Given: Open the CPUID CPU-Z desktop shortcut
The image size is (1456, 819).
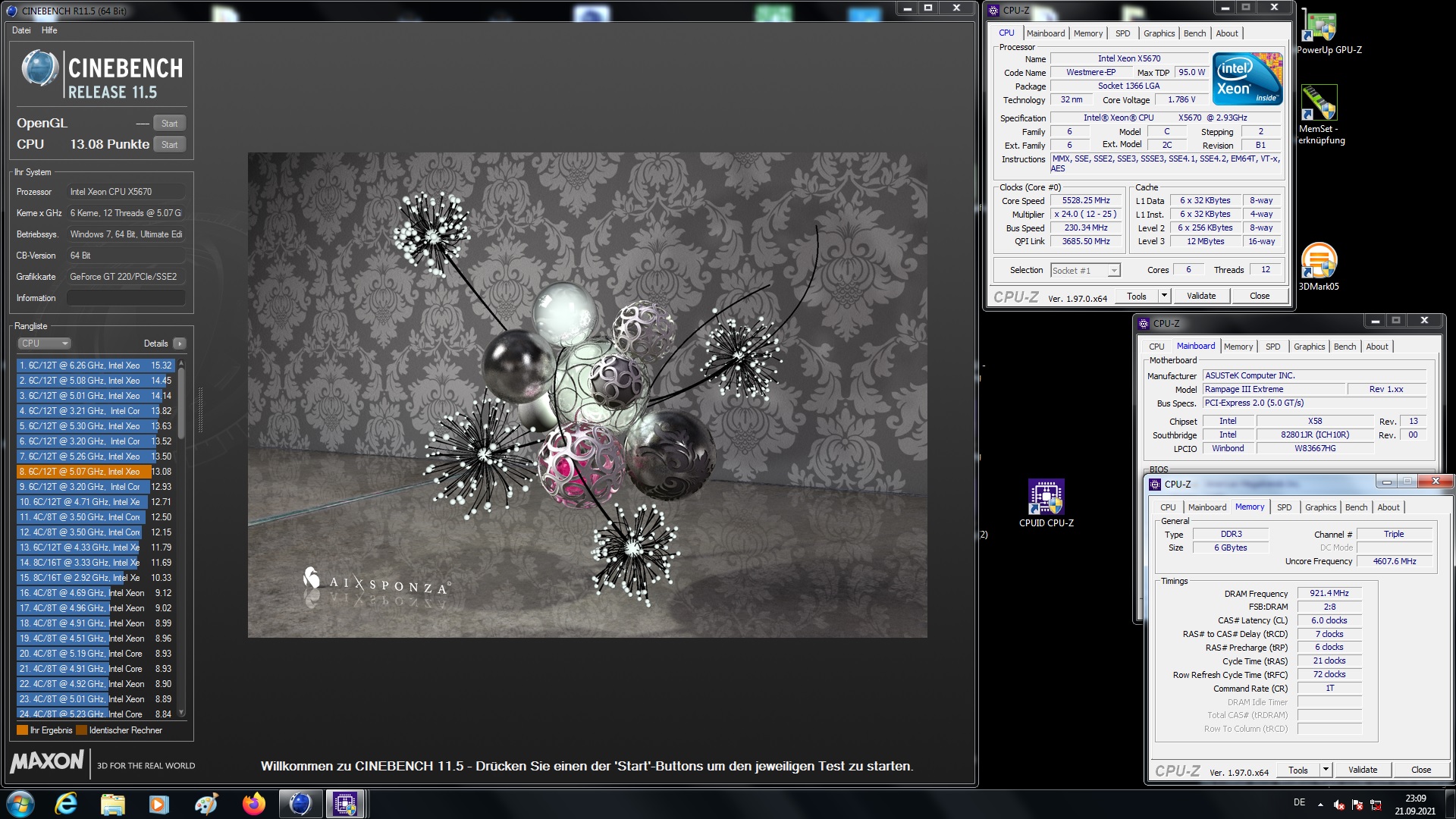Looking at the screenshot, I should (1046, 503).
